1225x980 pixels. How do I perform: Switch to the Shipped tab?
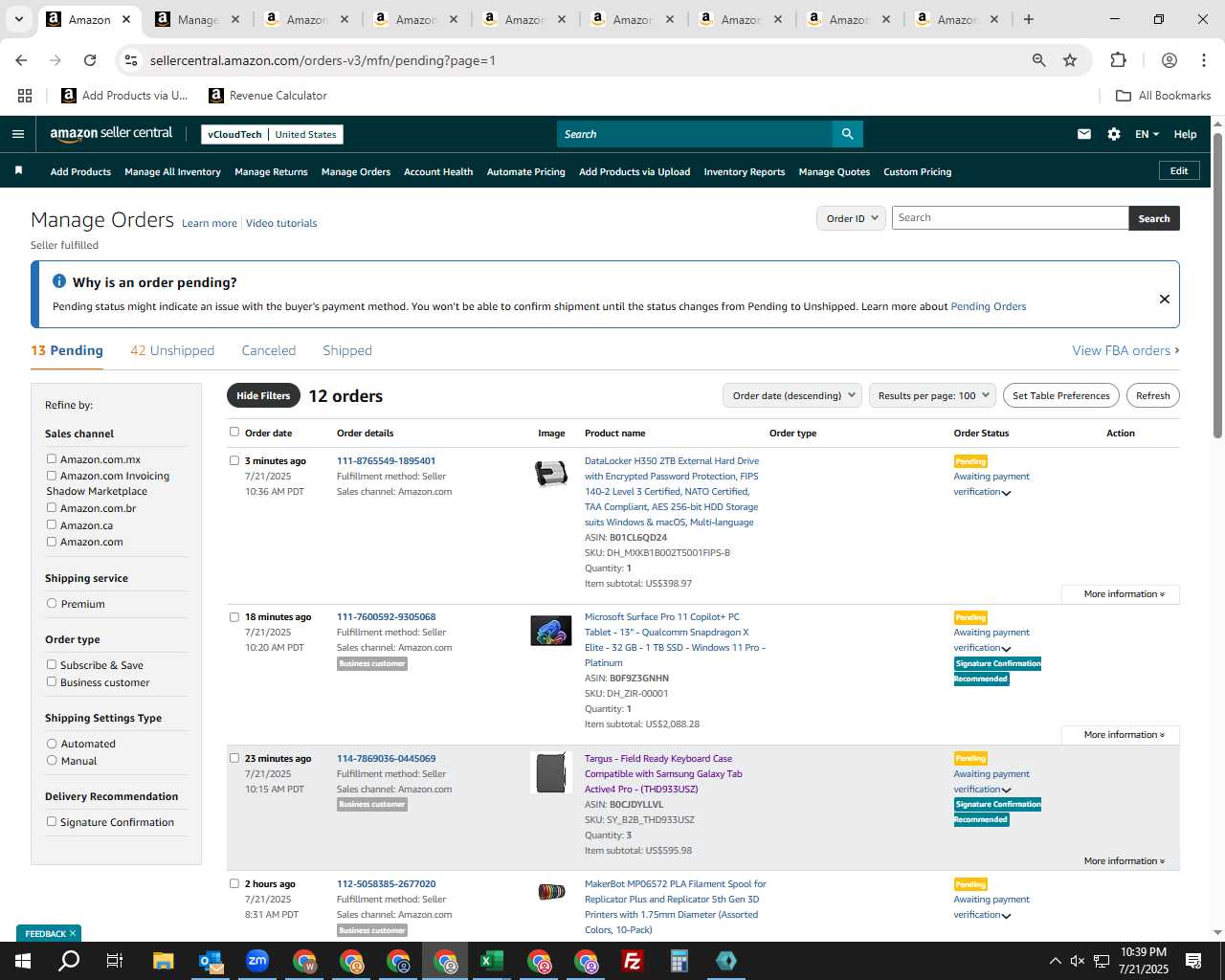(x=347, y=350)
